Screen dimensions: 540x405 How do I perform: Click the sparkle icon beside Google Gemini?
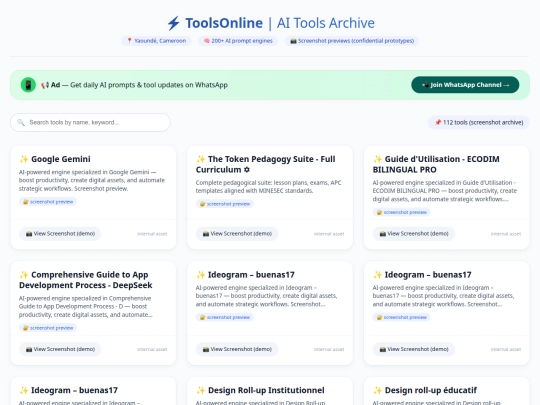click(x=24, y=159)
